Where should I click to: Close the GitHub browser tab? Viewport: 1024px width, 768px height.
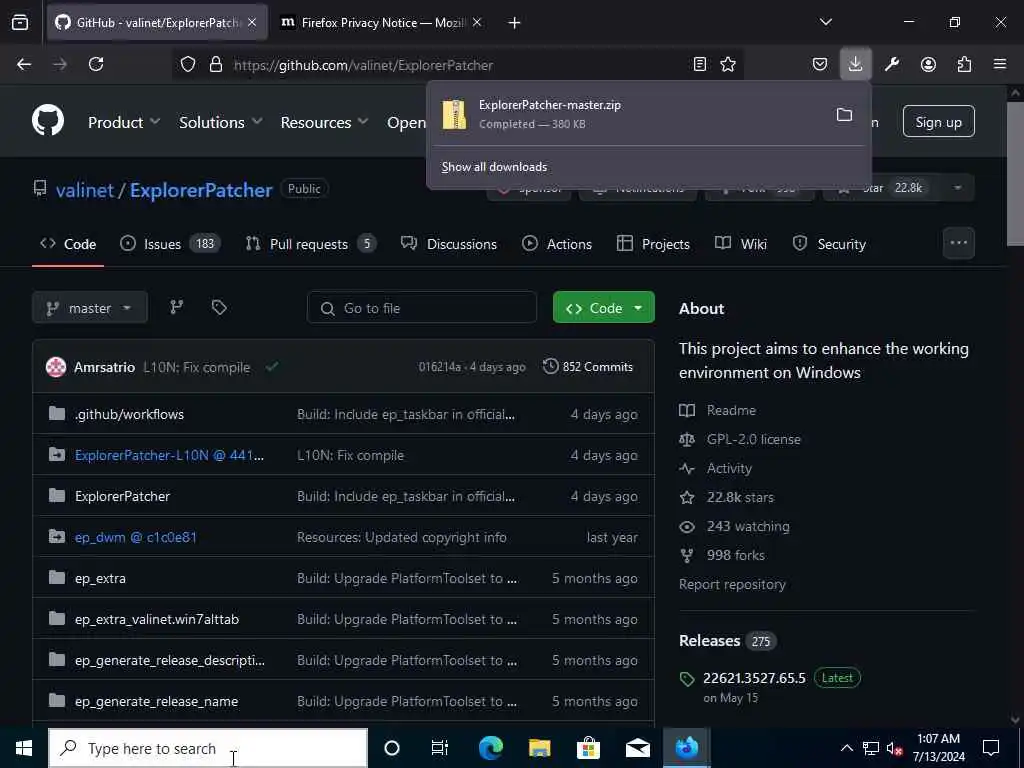tap(252, 22)
